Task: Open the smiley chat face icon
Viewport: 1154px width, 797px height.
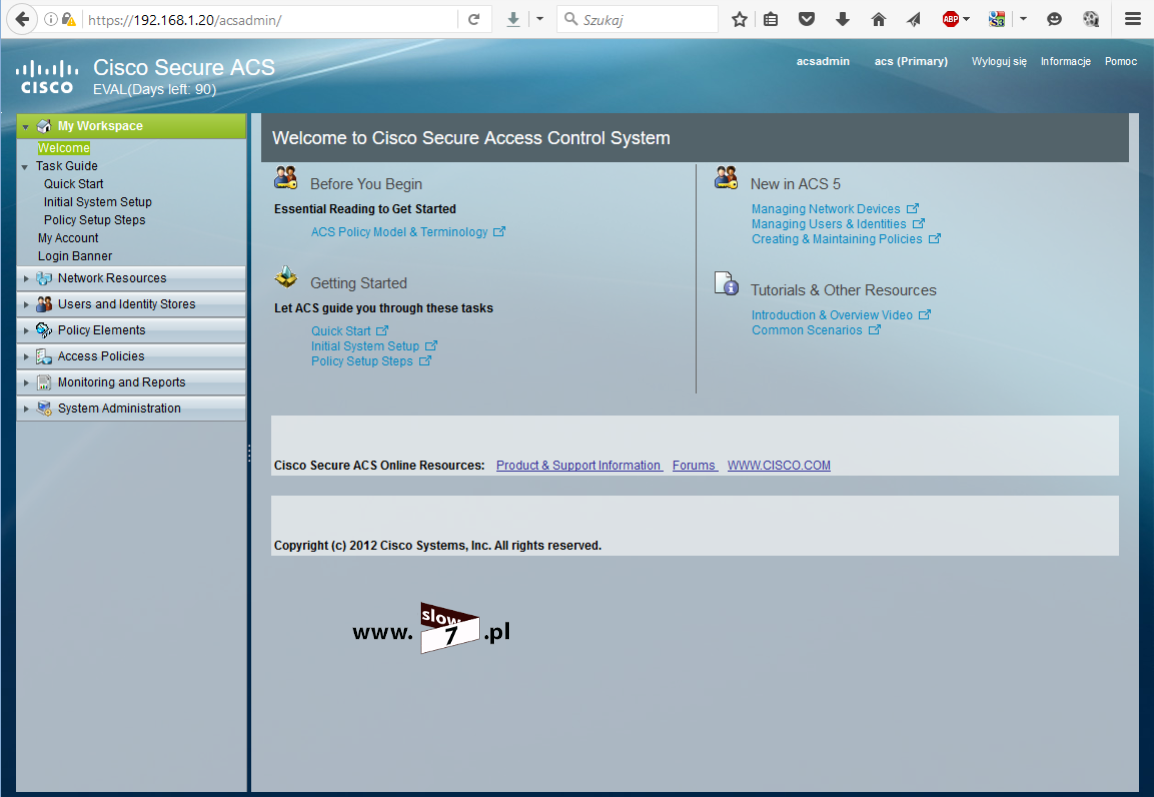Action: [x=1054, y=20]
